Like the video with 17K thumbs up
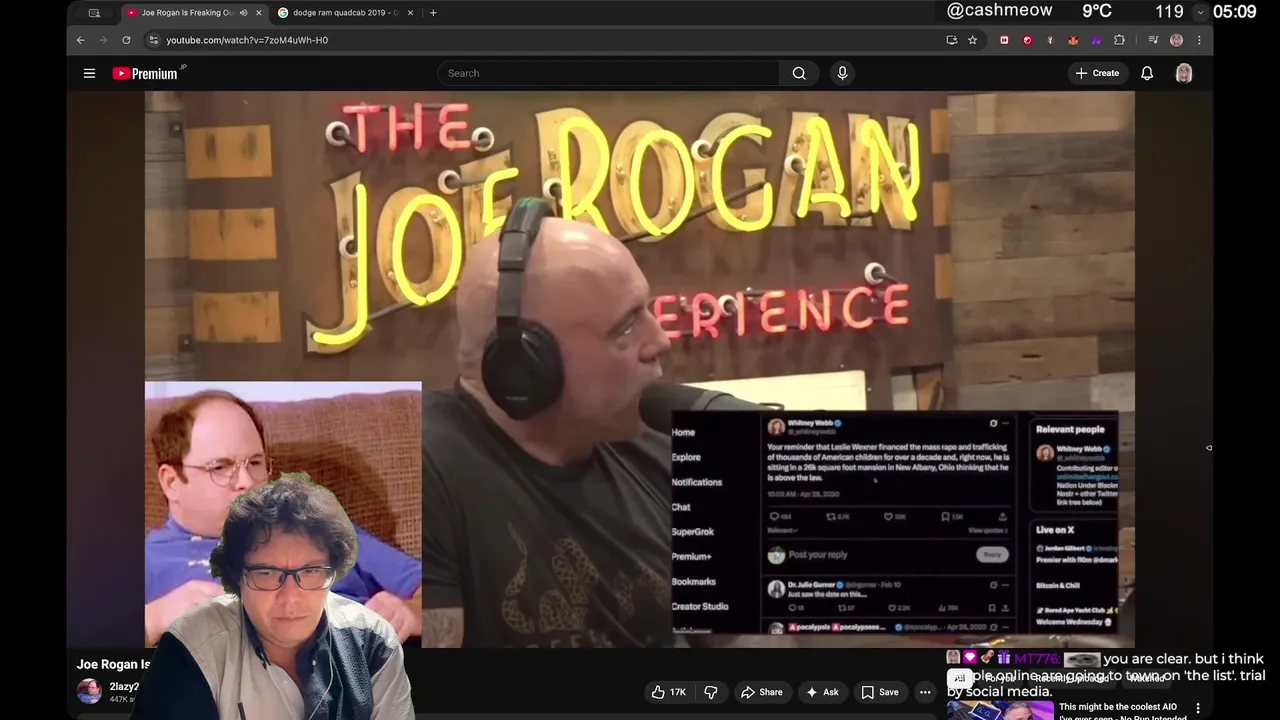Viewport: 1280px width, 720px height. (x=668, y=692)
